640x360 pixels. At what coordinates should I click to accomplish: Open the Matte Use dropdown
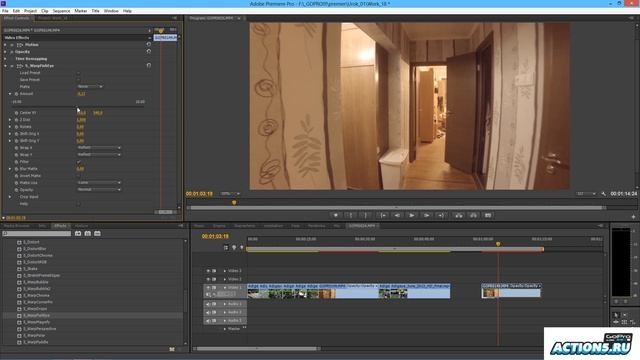pos(99,182)
